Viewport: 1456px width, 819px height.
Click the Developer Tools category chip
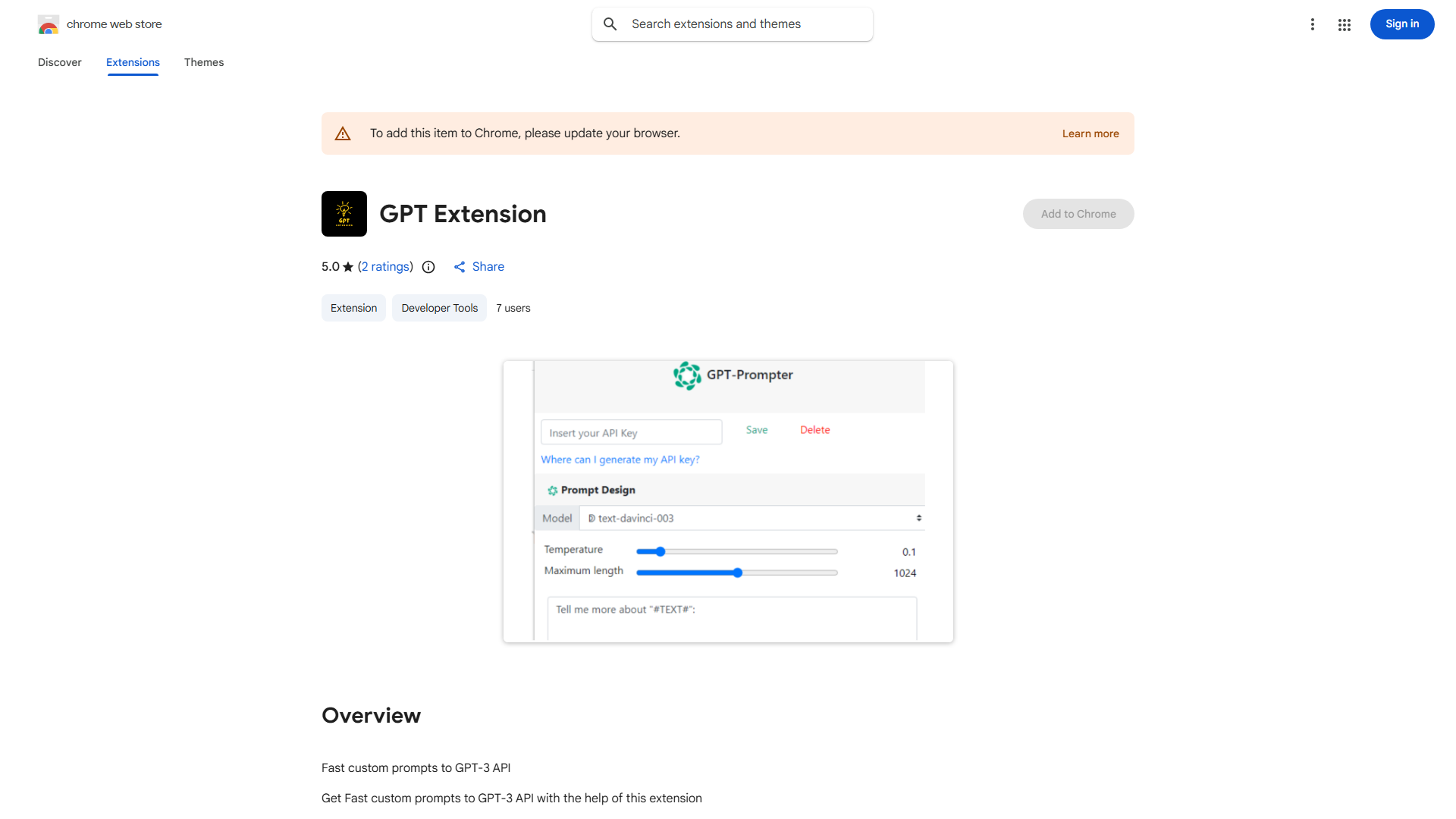coord(439,308)
